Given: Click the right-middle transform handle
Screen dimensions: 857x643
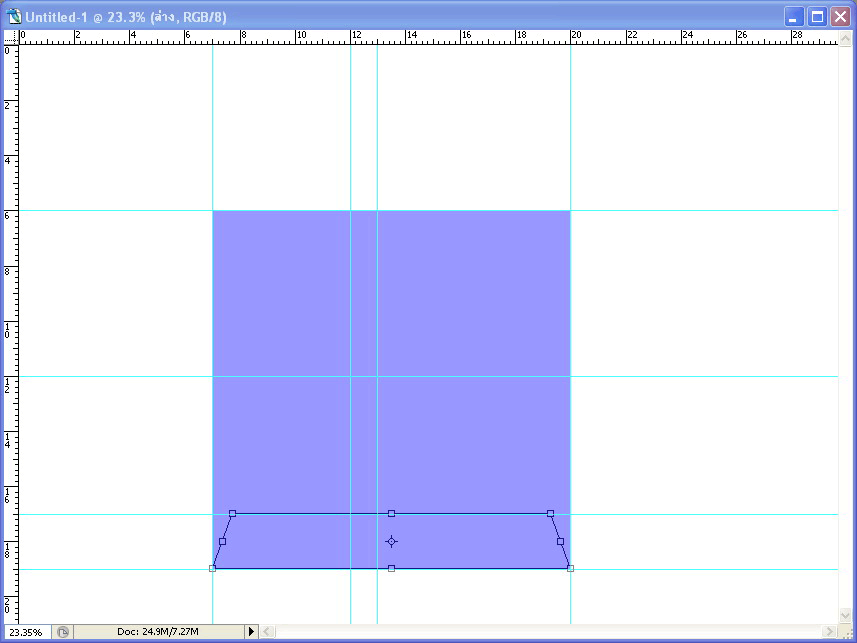Looking at the screenshot, I should tap(560, 541).
